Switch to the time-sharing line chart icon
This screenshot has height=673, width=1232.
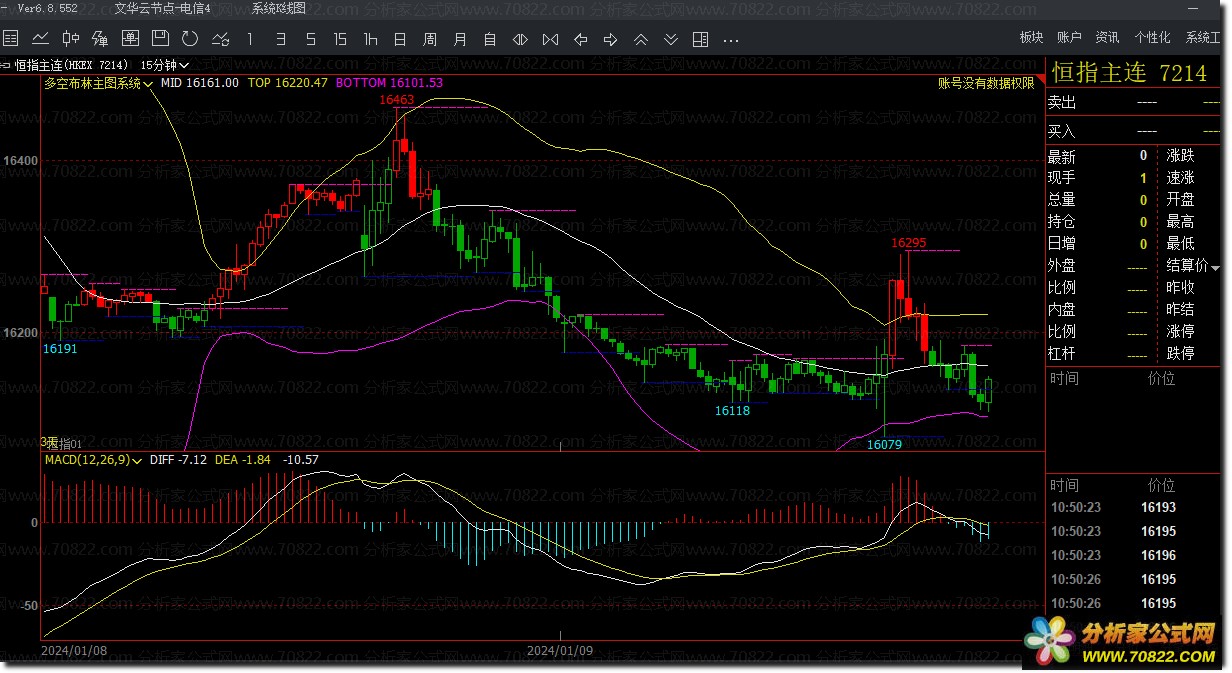(41, 39)
